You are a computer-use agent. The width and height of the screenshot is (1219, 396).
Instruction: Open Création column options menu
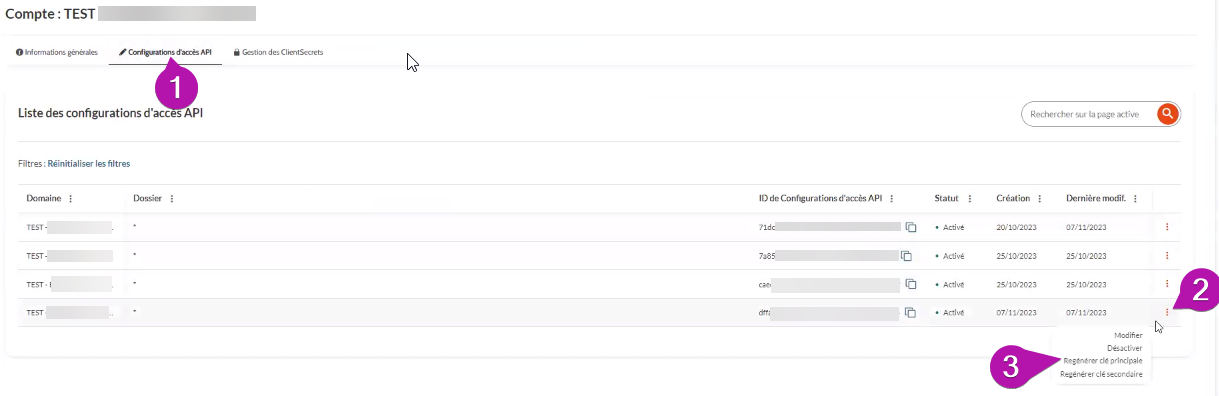(x=1040, y=198)
